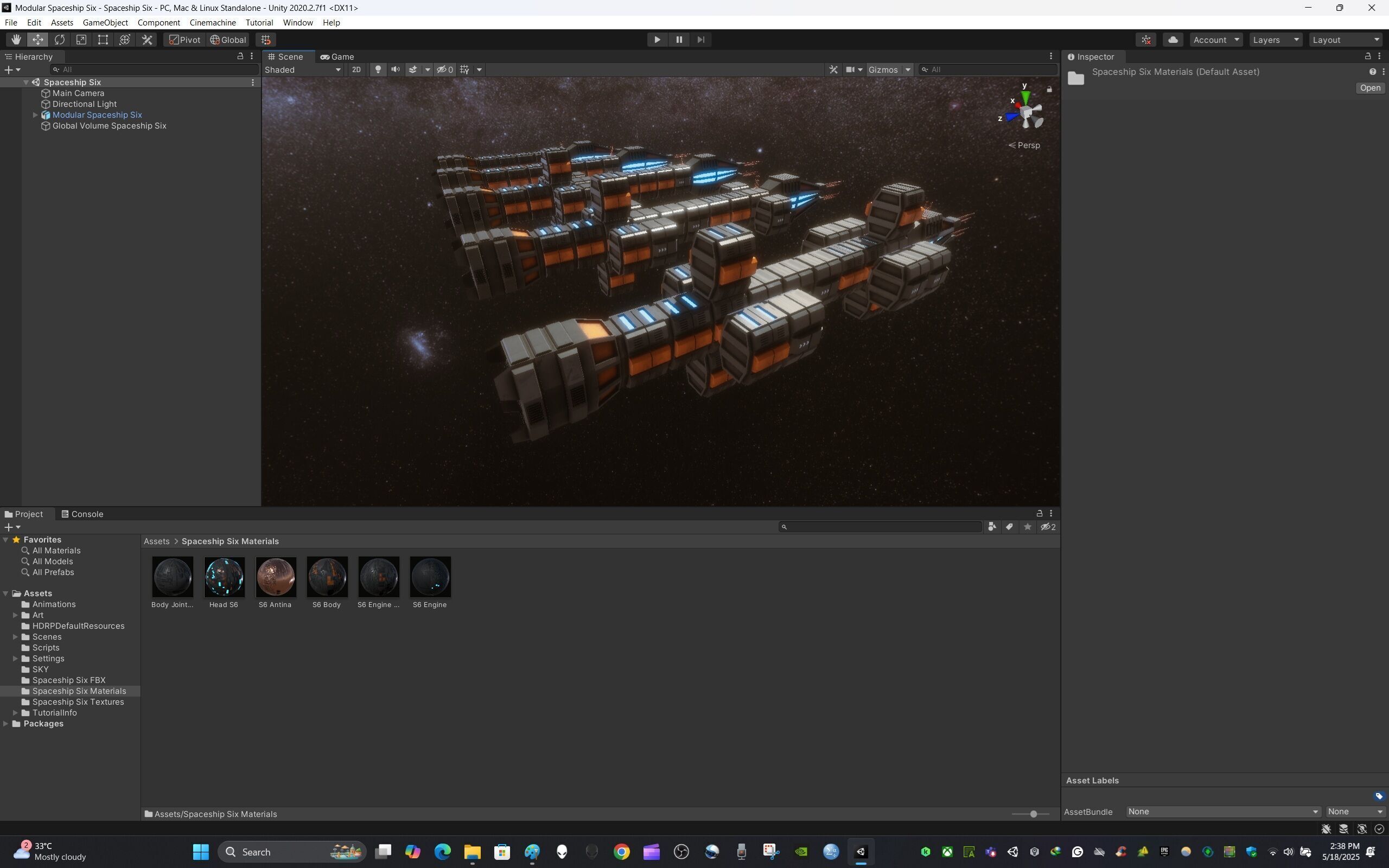
Task: Click the Step button
Action: click(x=701, y=40)
